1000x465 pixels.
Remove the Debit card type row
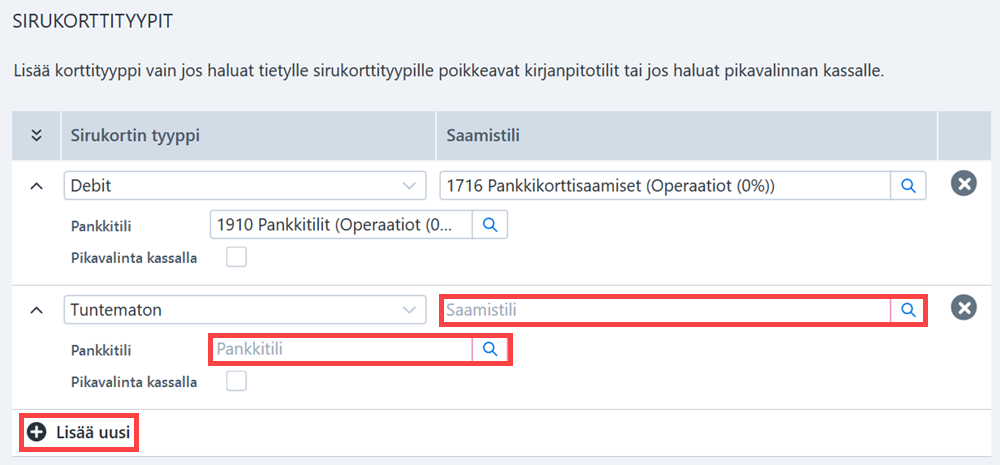tap(964, 185)
